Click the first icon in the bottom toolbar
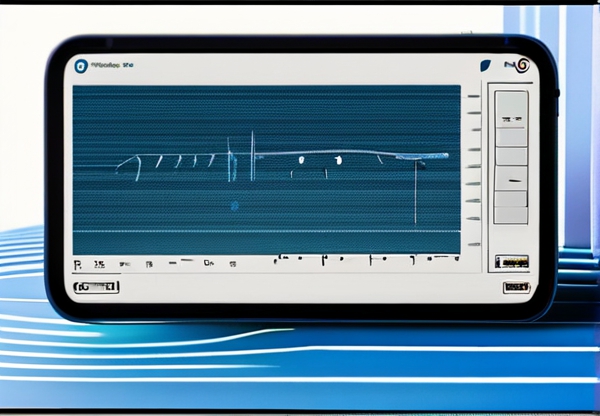 (78, 264)
